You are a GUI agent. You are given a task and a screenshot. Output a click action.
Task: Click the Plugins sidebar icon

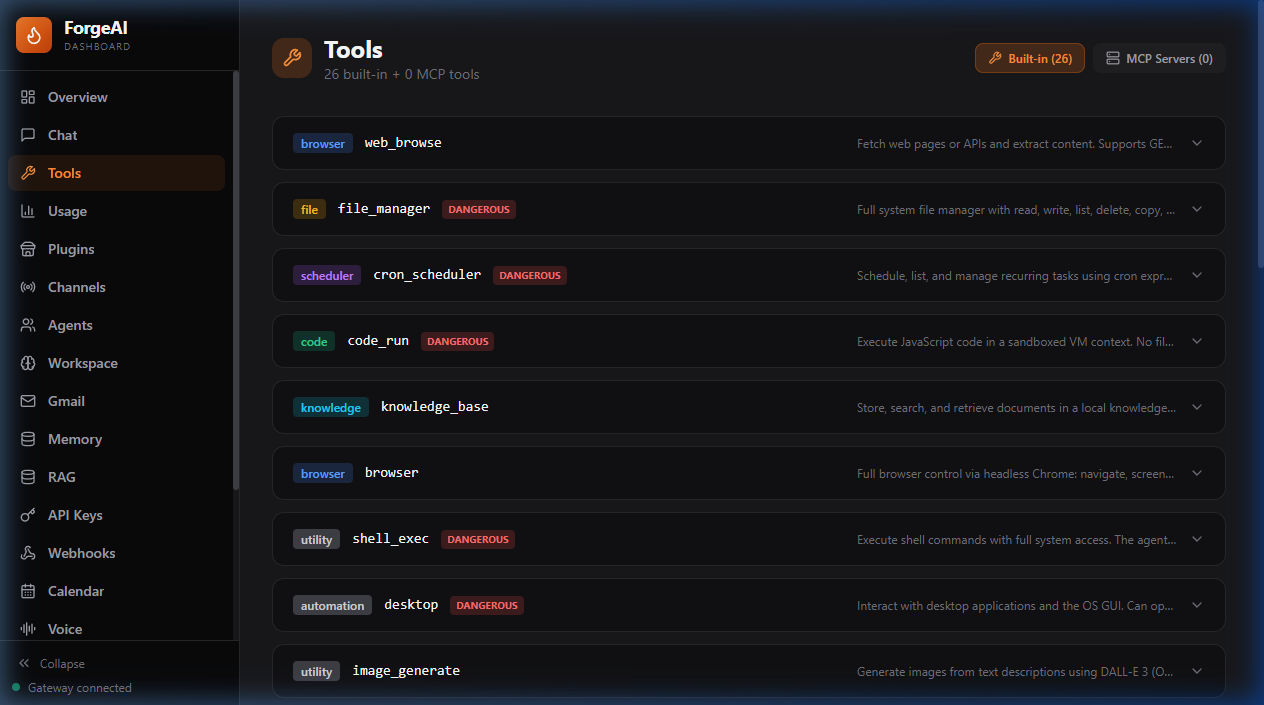tap(29, 249)
